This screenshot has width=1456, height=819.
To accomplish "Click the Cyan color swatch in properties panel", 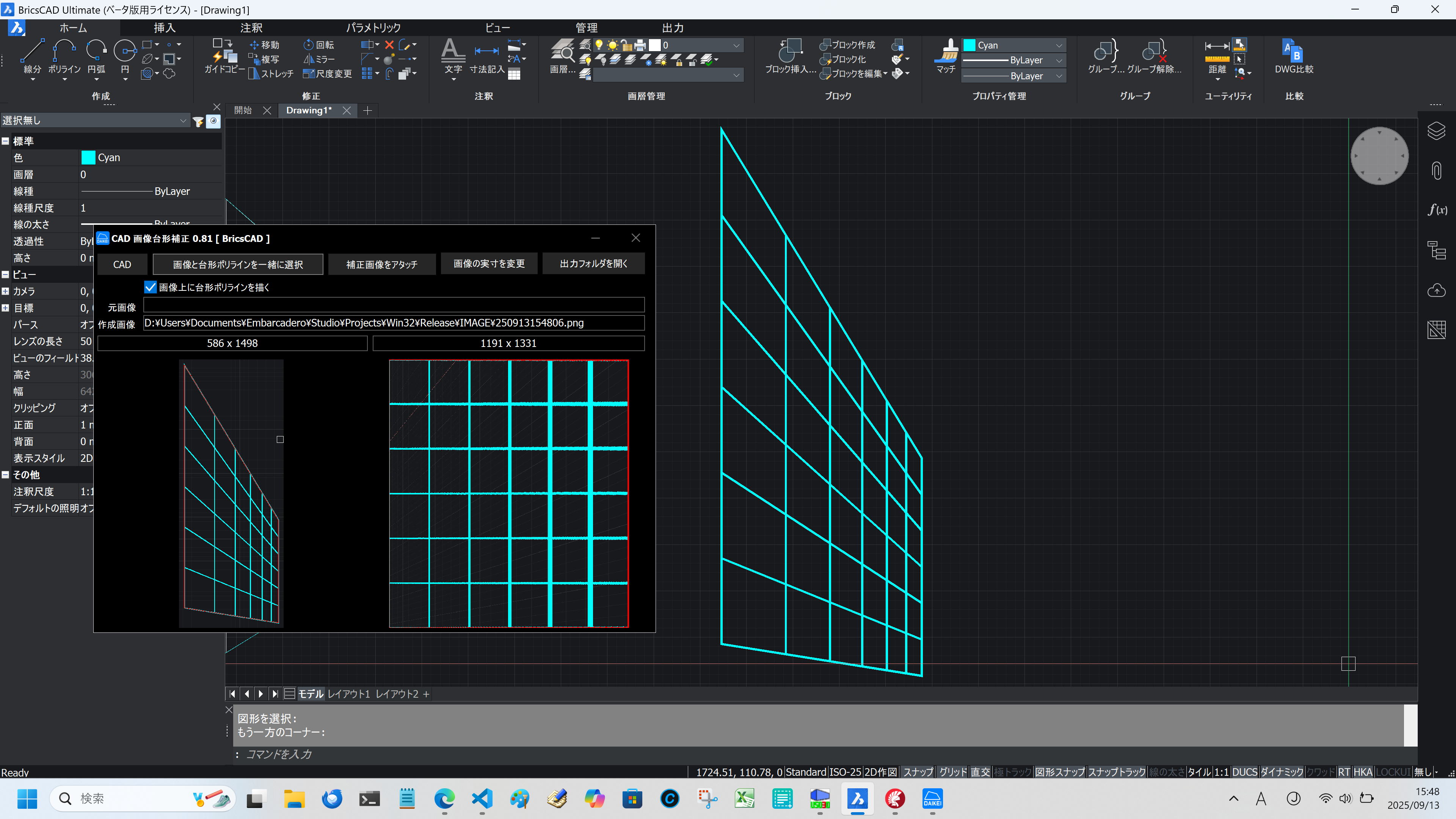I will [x=88, y=158].
